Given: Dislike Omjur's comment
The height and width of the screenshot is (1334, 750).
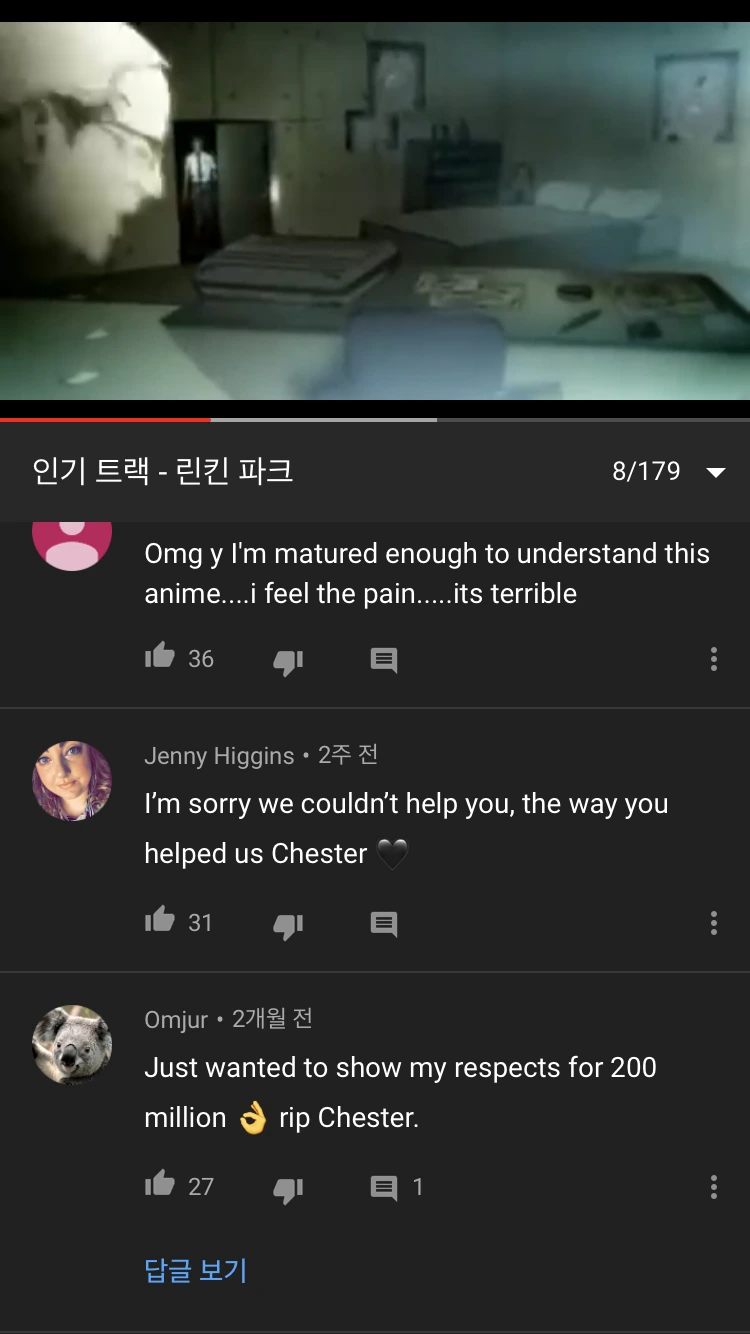Looking at the screenshot, I should 288,1188.
